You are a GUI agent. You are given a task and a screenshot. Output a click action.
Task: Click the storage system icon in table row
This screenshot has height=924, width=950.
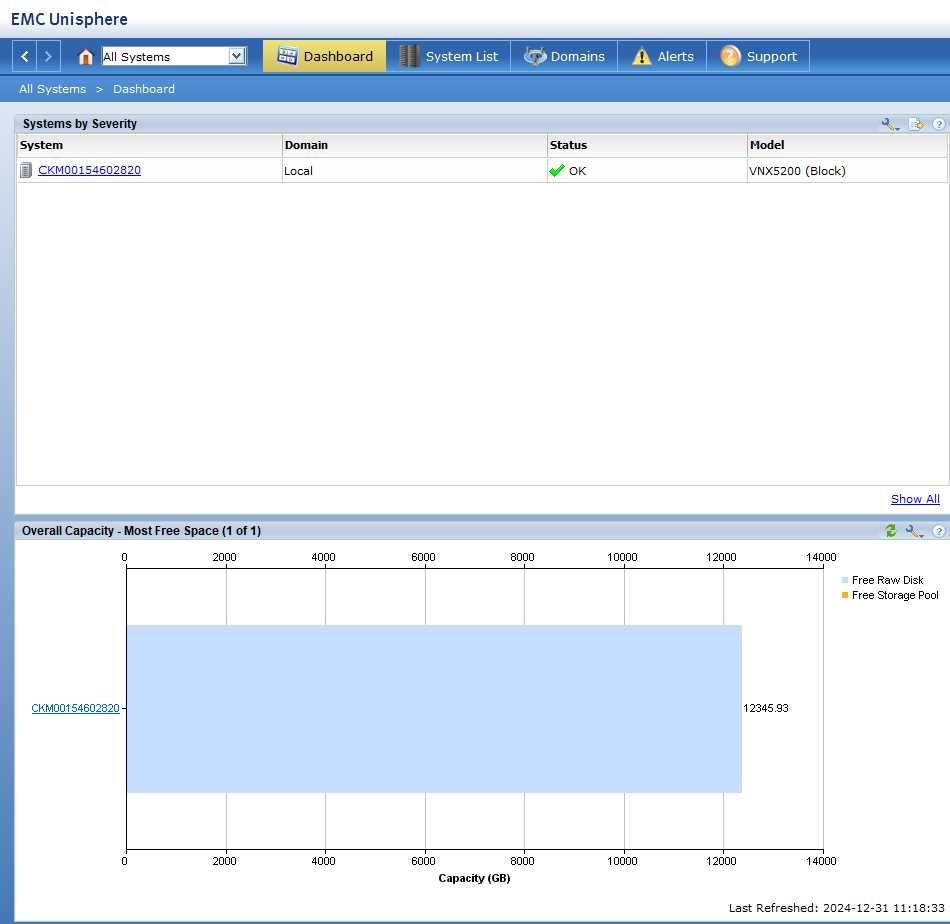click(25, 170)
